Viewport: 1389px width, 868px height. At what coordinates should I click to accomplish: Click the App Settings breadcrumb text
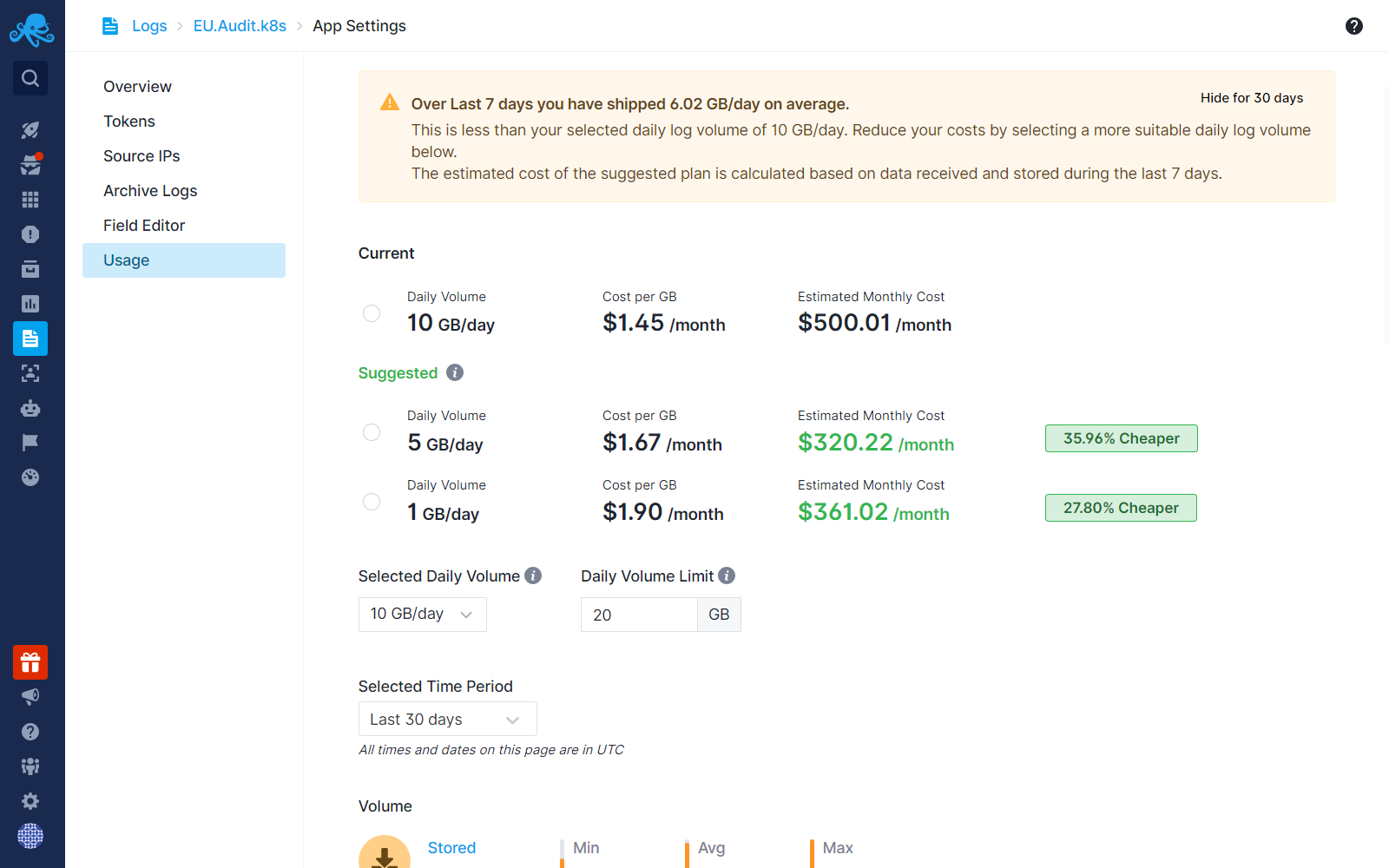tap(359, 26)
